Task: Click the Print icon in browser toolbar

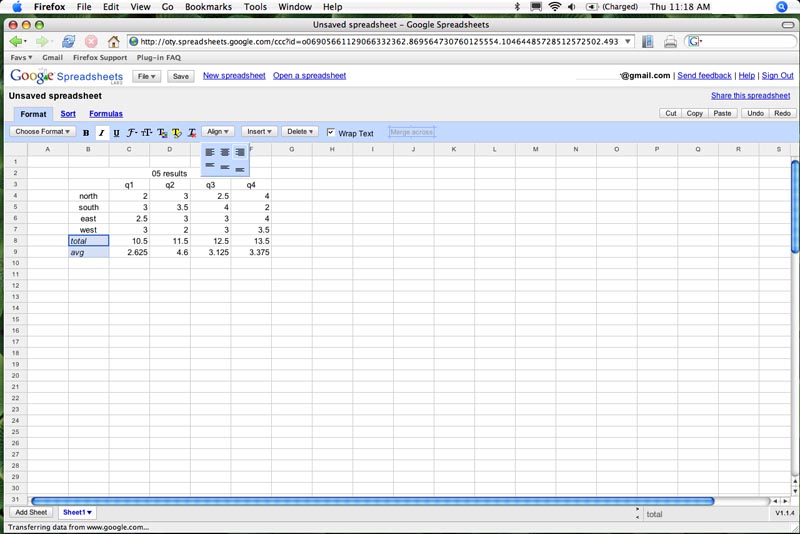Action: point(670,42)
